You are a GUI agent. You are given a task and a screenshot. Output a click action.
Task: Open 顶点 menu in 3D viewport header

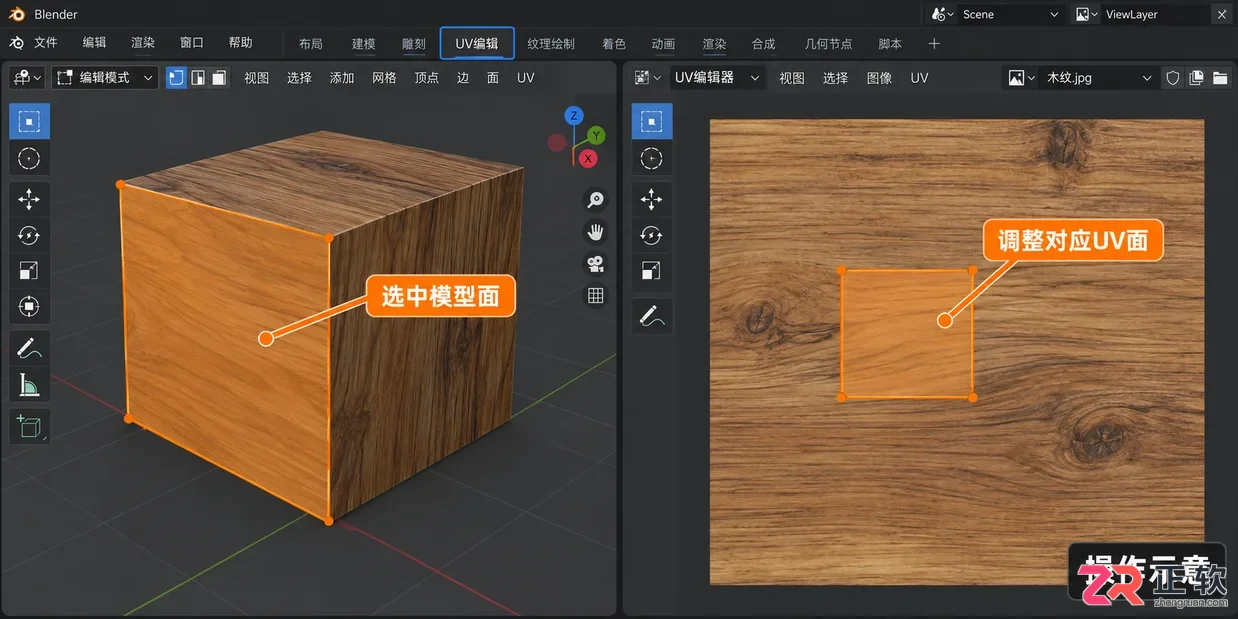[x=427, y=78]
